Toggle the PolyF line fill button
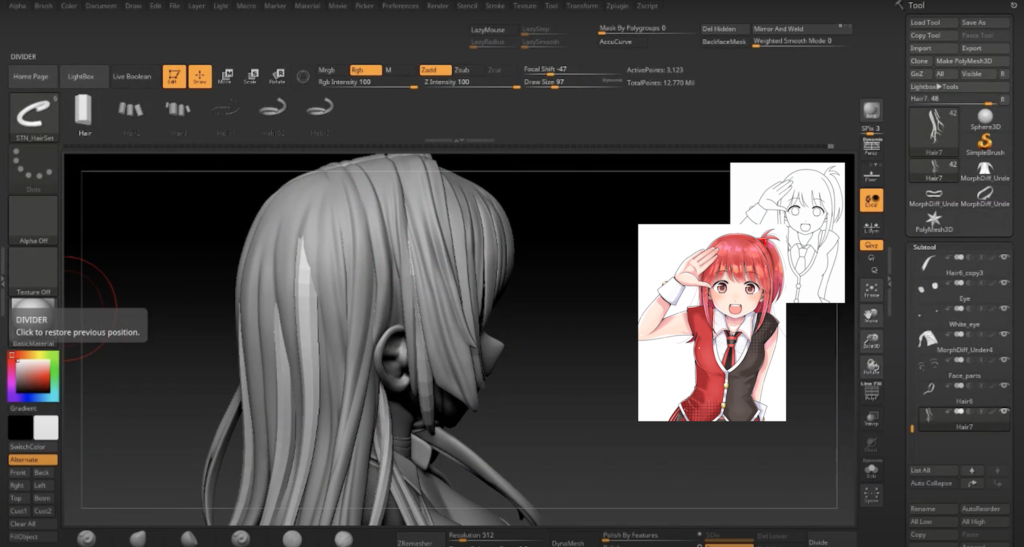The width and height of the screenshot is (1024, 547). (x=871, y=392)
